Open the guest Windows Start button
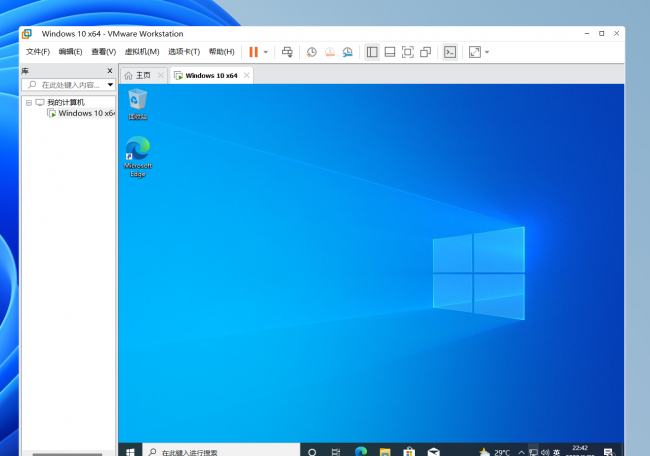The height and width of the screenshot is (456, 650). [x=130, y=451]
